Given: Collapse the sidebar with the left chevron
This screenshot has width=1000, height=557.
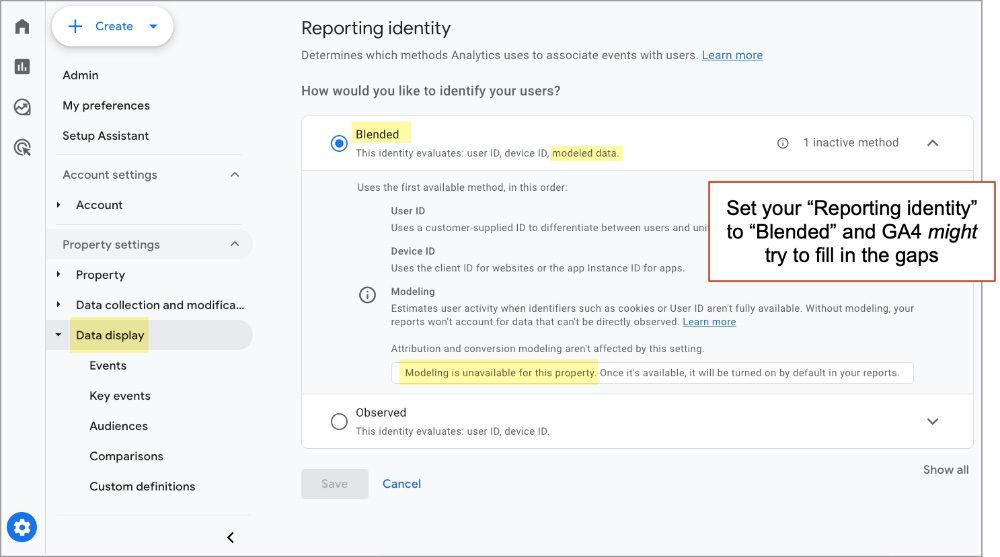Looking at the screenshot, I should [230, 537].
